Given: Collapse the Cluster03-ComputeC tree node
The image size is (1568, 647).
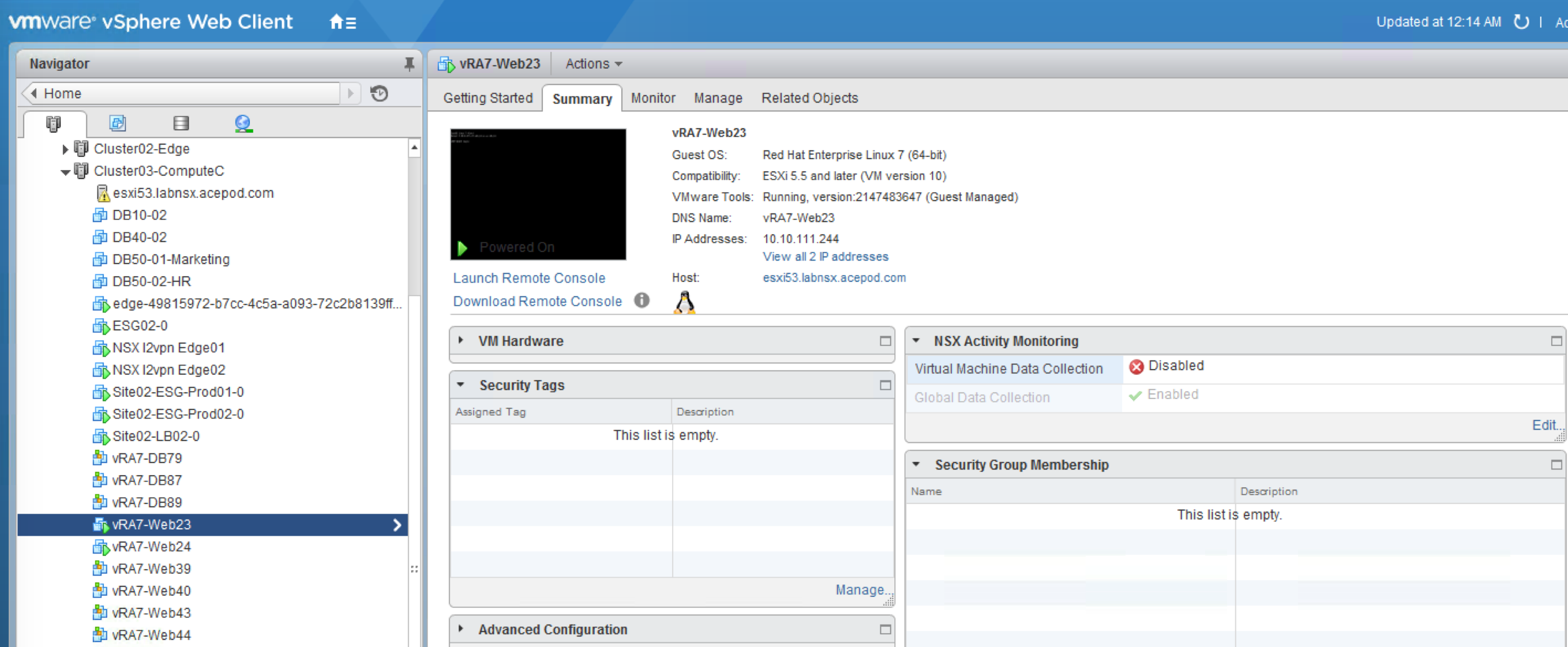Looking at the screenshot, I should click(65, 172).
